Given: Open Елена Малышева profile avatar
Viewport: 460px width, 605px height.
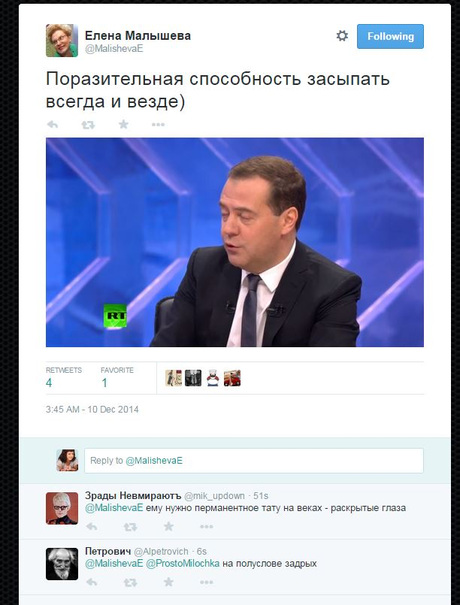Looking at the screenshot, I should coord(62,41).
